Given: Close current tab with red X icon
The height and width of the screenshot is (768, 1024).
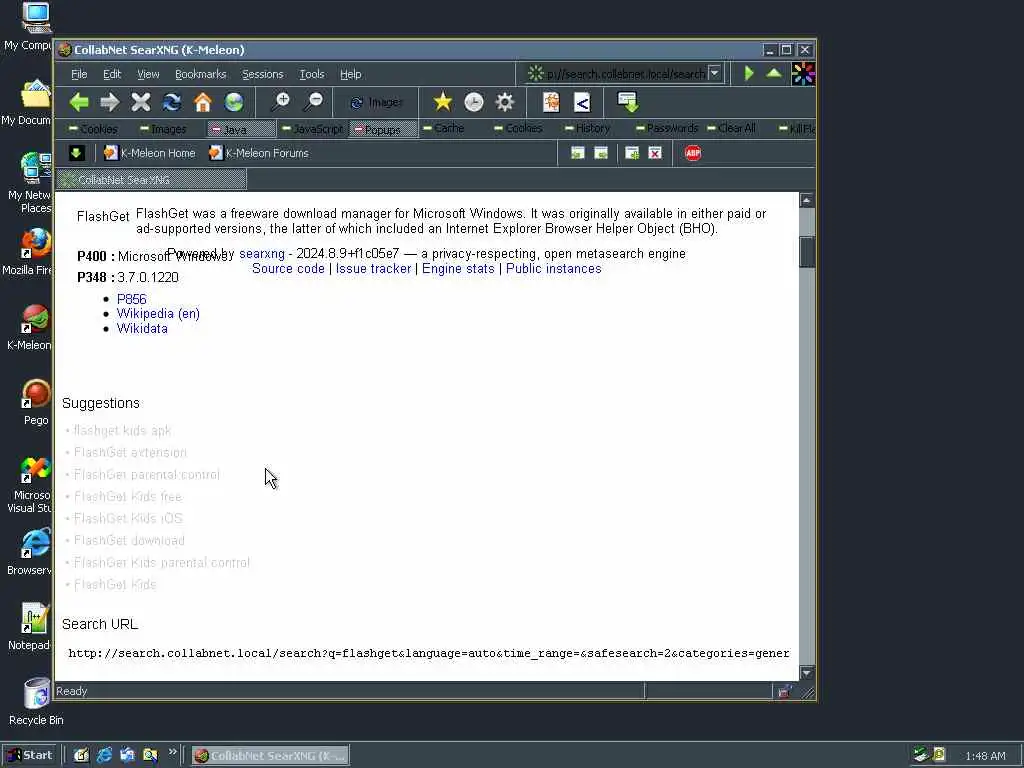Looking at the screenshot, I should click(655, 153).
